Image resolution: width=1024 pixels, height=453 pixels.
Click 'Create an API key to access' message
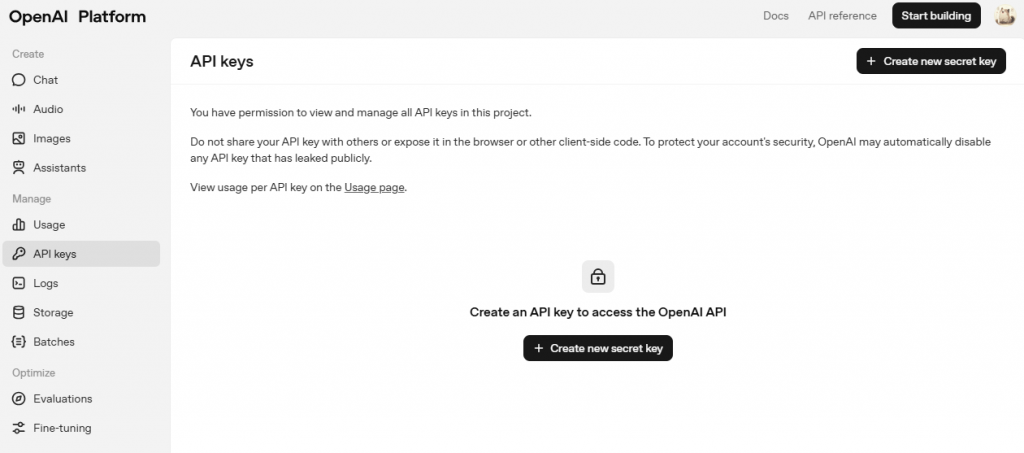pyautogui.click(x=598, y=312)
